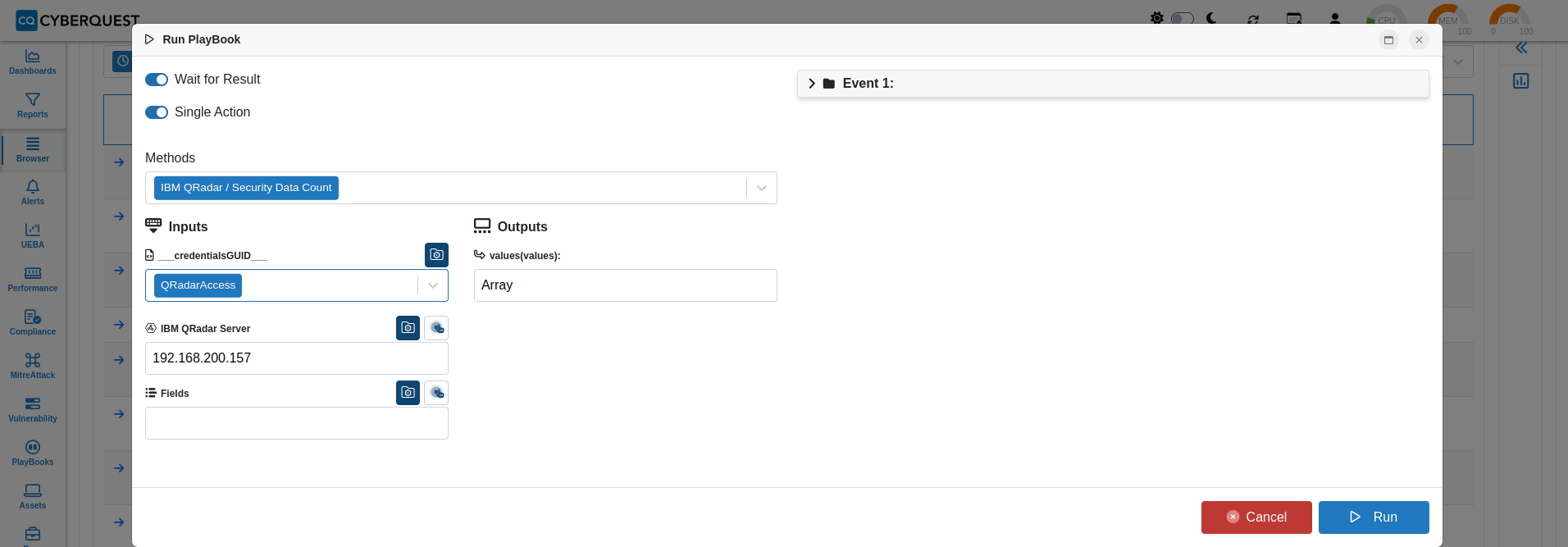Viewport: 1568px width, 547px height.
Task: Click the MEM usage gauge
Action: pyautogui.click(x=1448, y=20)
